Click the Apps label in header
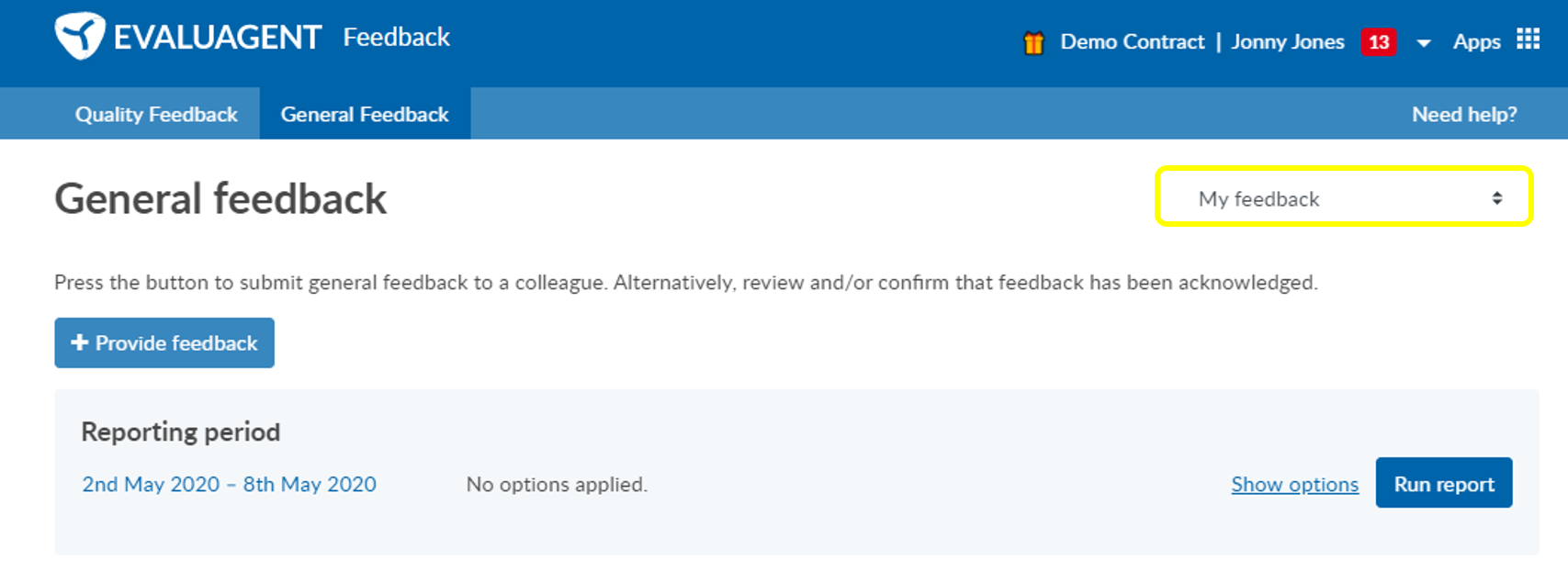This screenshot has height=561, width=1568. pyautogui.click(x=1476, y=42)
